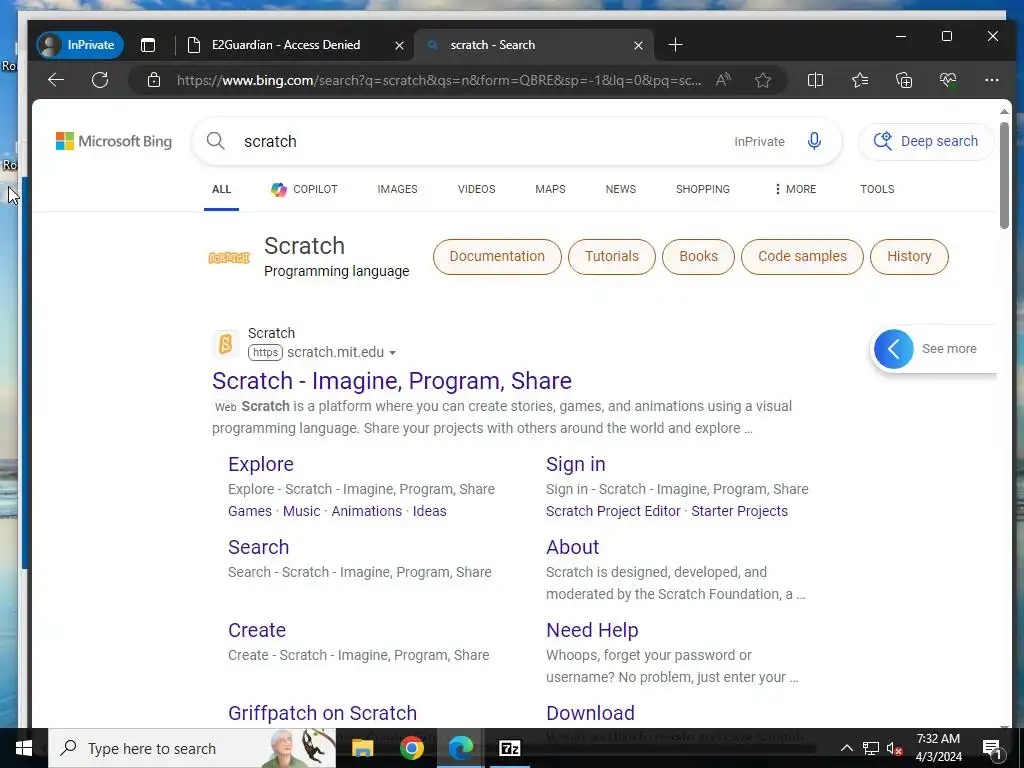Go back using the back arrow
The image size is (1024, 768).
56,80
